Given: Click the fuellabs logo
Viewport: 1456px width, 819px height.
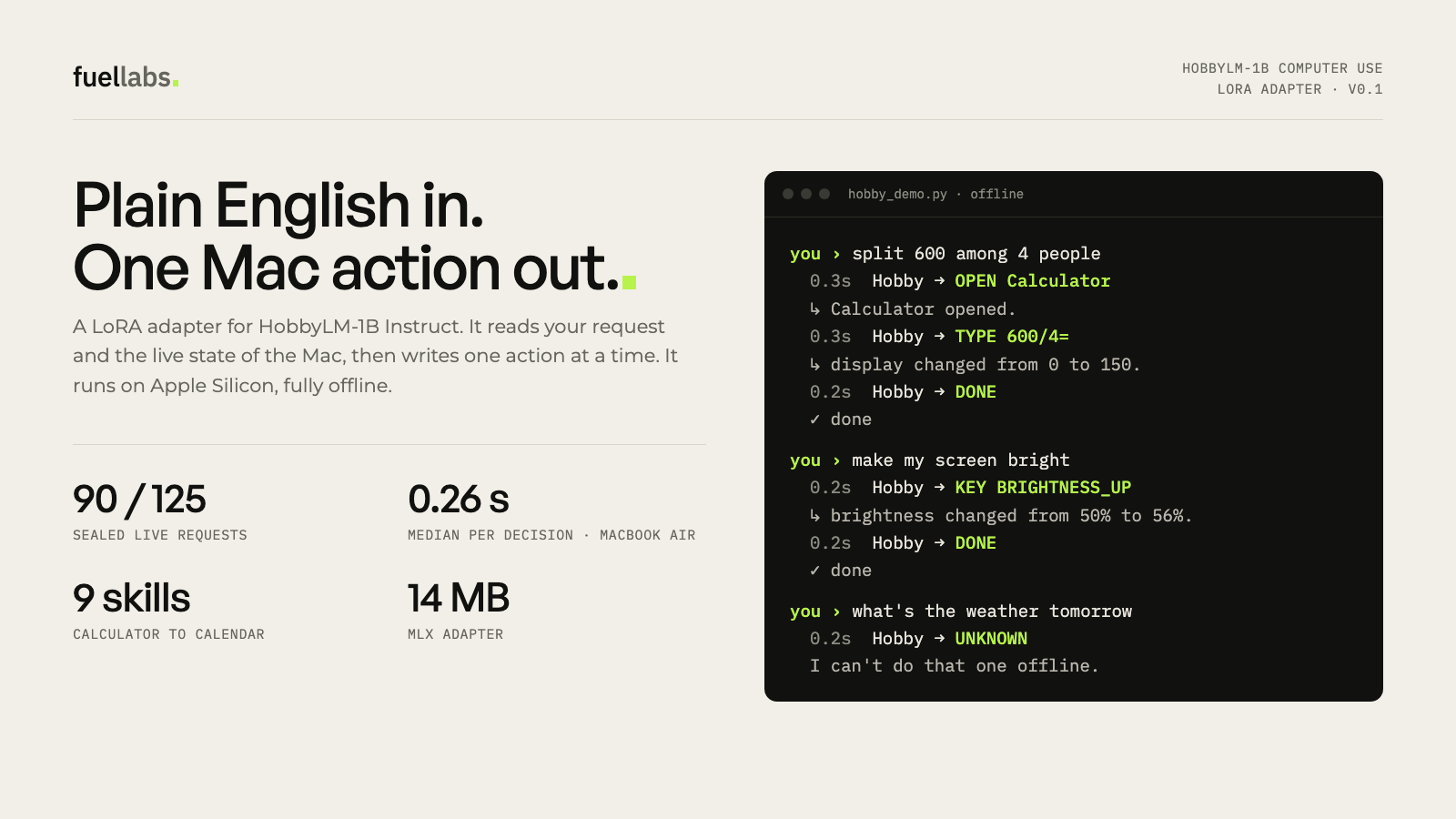Looking at the screenshot, I should pos(126,77).
